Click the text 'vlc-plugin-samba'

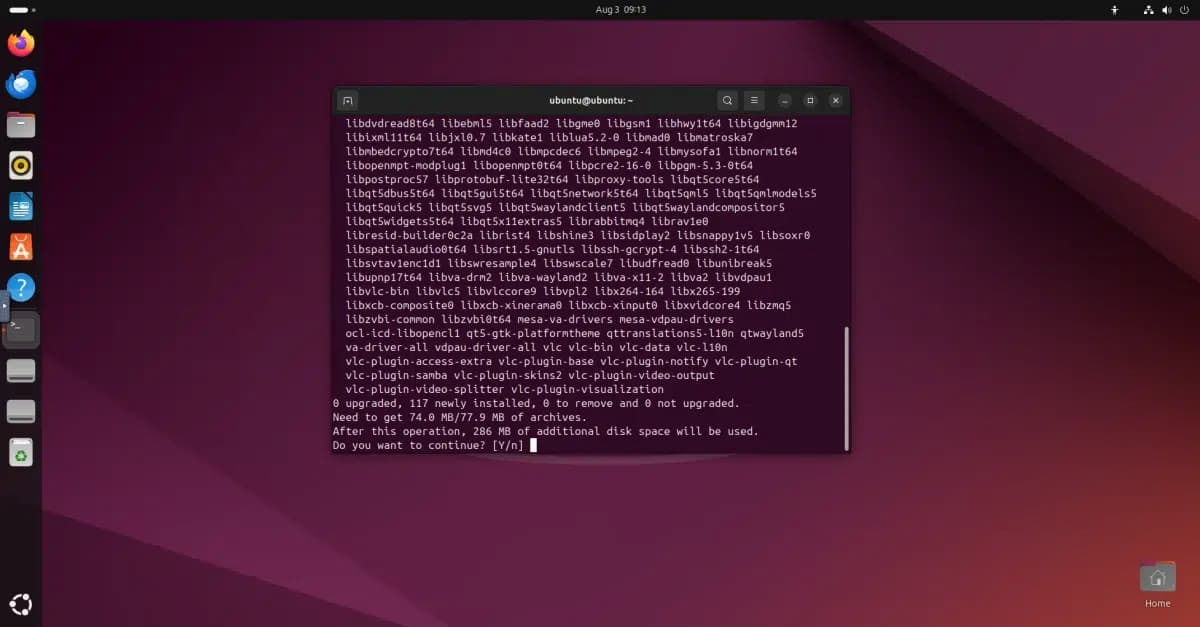(x=396, y=375)
